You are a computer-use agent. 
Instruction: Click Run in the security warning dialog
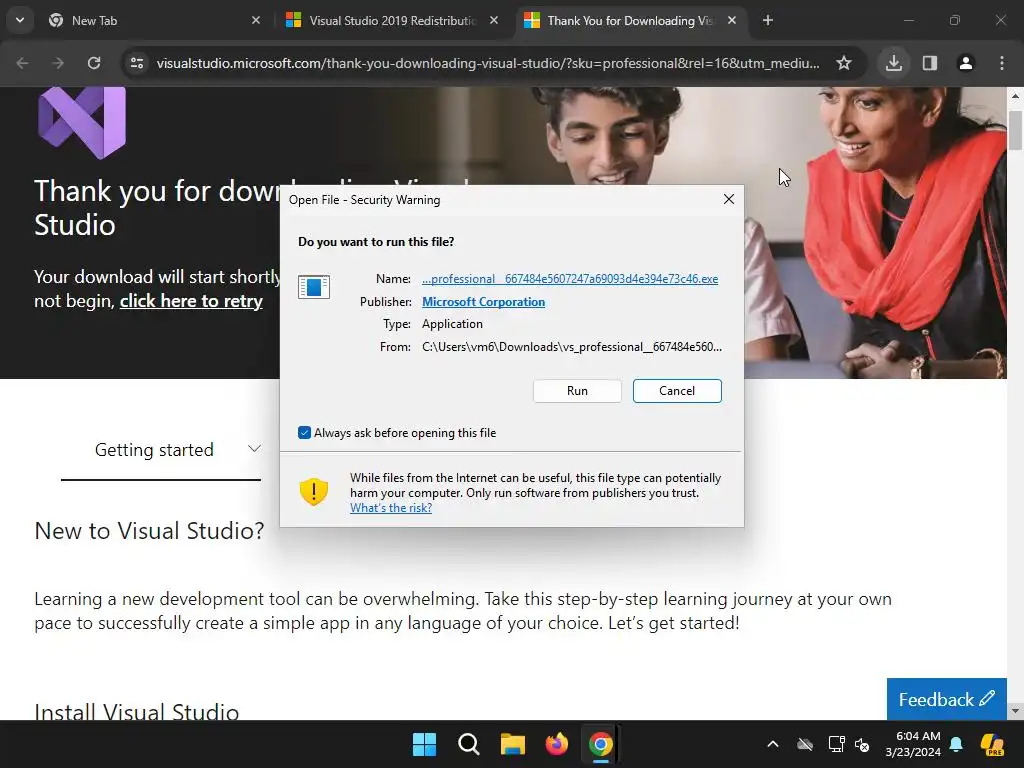577,391
